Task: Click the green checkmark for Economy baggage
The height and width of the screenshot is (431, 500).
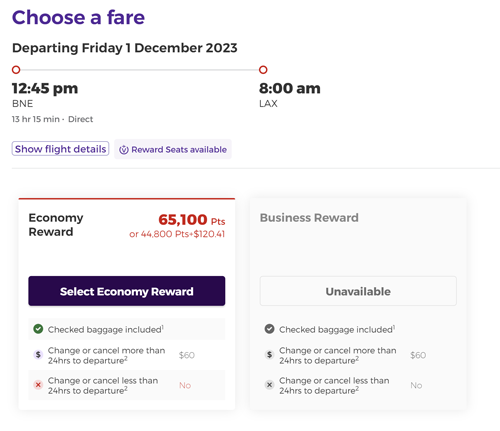Action: (38, 329)
